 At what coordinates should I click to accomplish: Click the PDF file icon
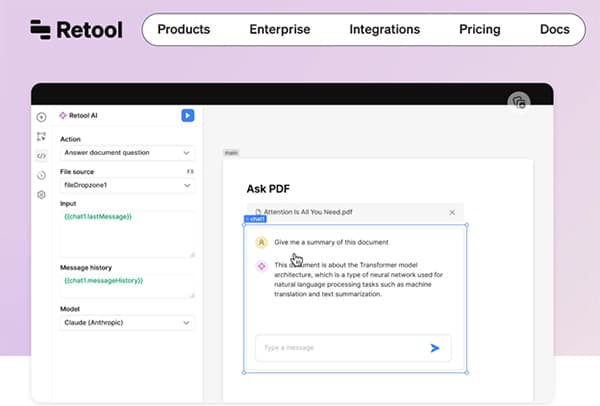pyautogui.click(x=258, y=212)
